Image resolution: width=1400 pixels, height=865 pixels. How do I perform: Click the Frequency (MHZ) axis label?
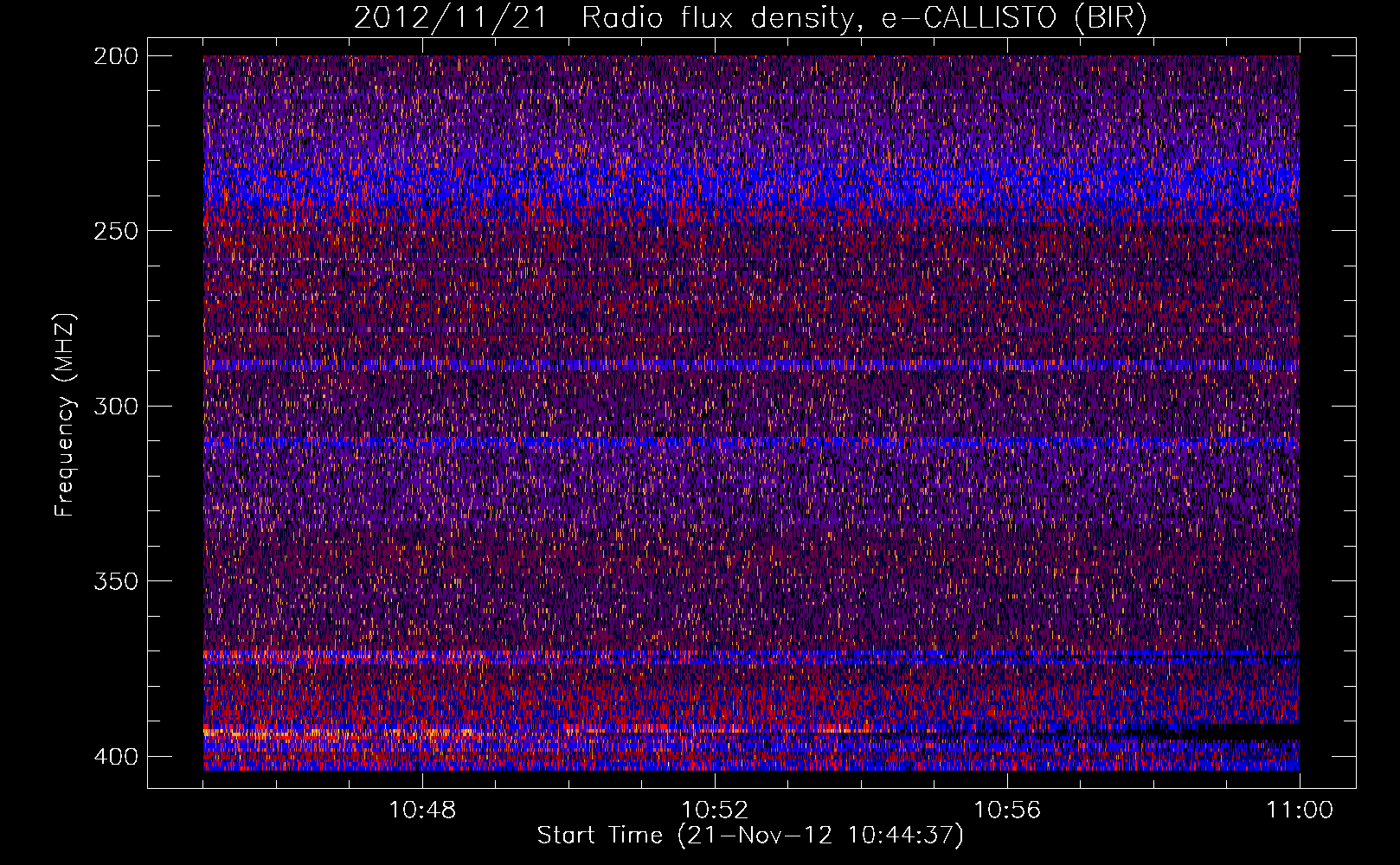65,415
